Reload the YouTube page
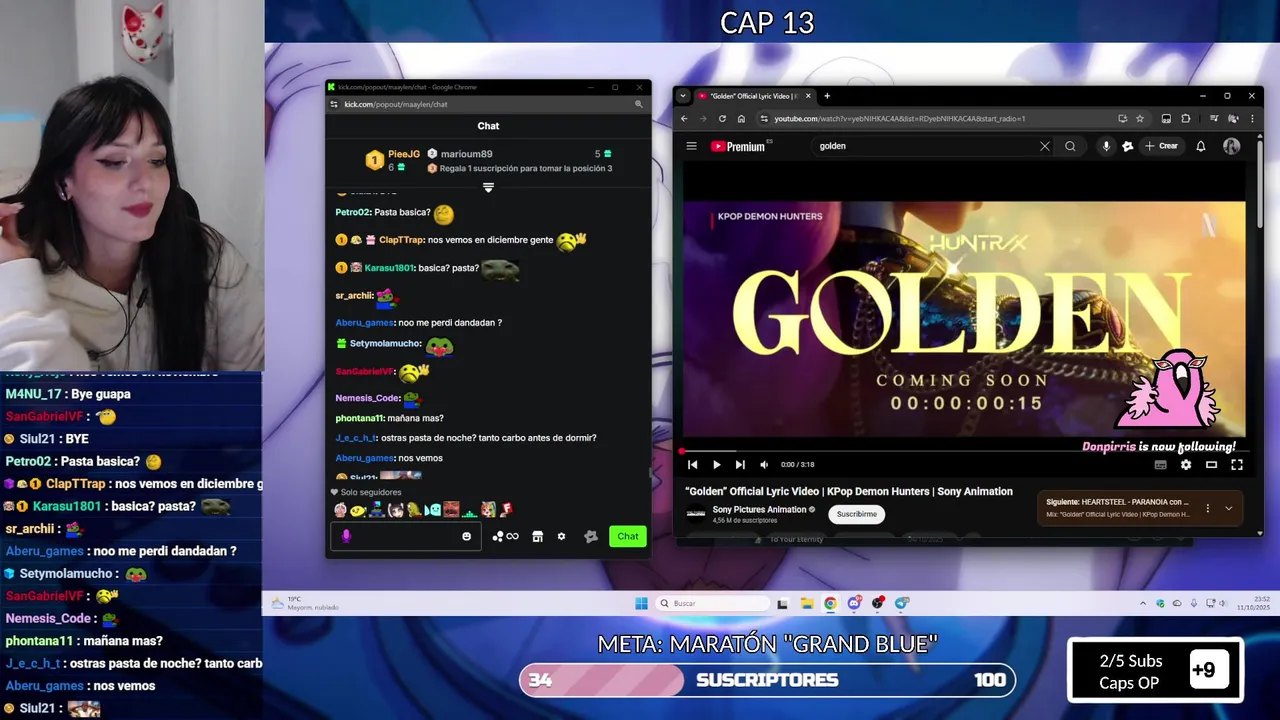The width and height of the screenshot is (1280, 720). 722,119
